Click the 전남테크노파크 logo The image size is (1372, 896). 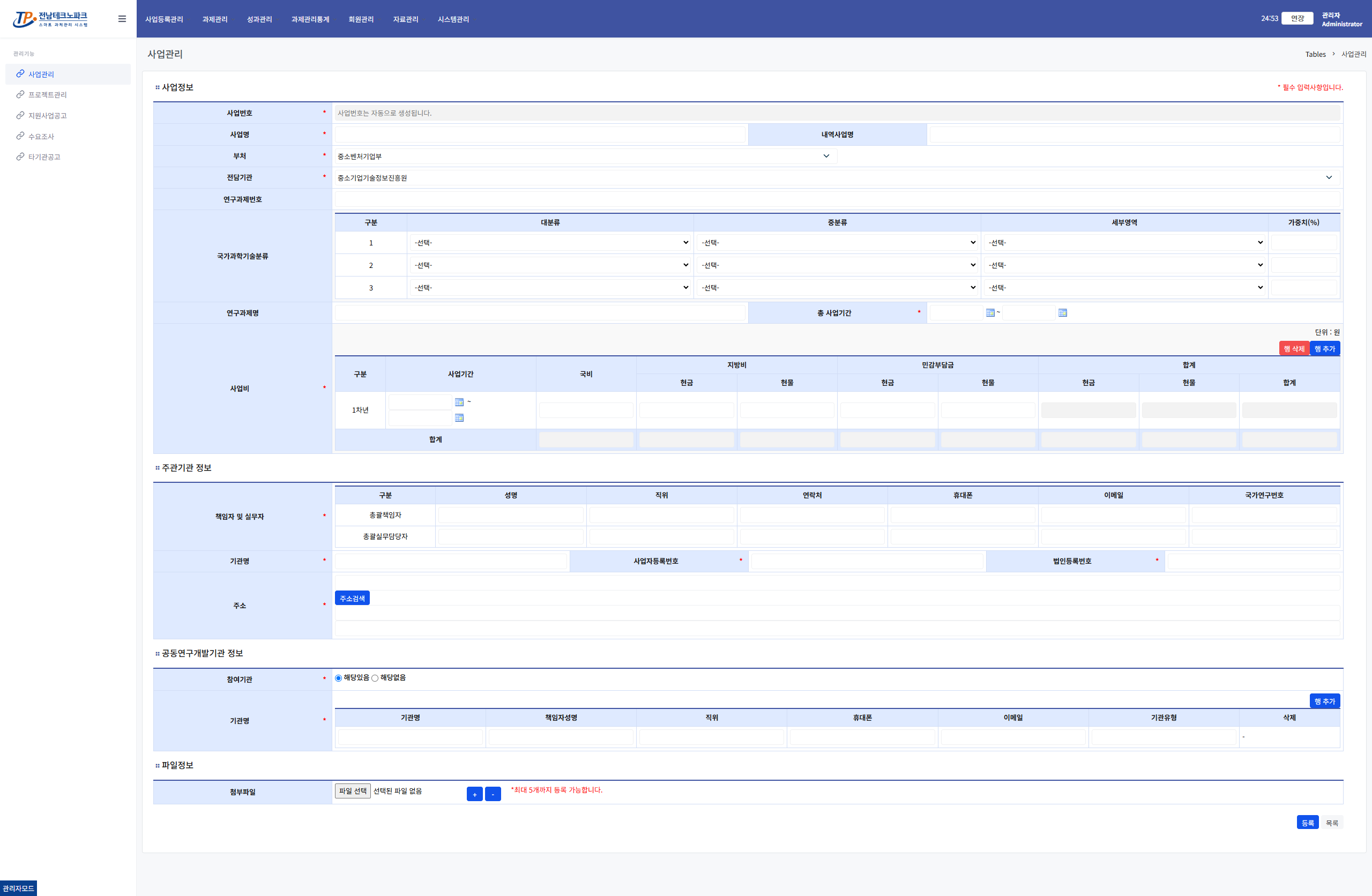(x=51, y=19)
